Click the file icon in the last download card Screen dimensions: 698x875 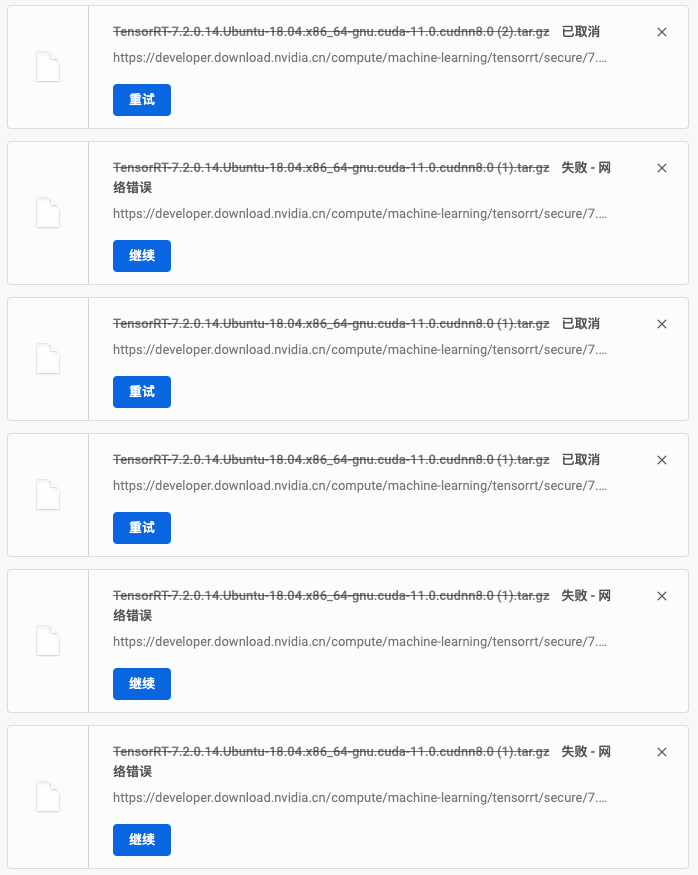[x=48, y=797]
